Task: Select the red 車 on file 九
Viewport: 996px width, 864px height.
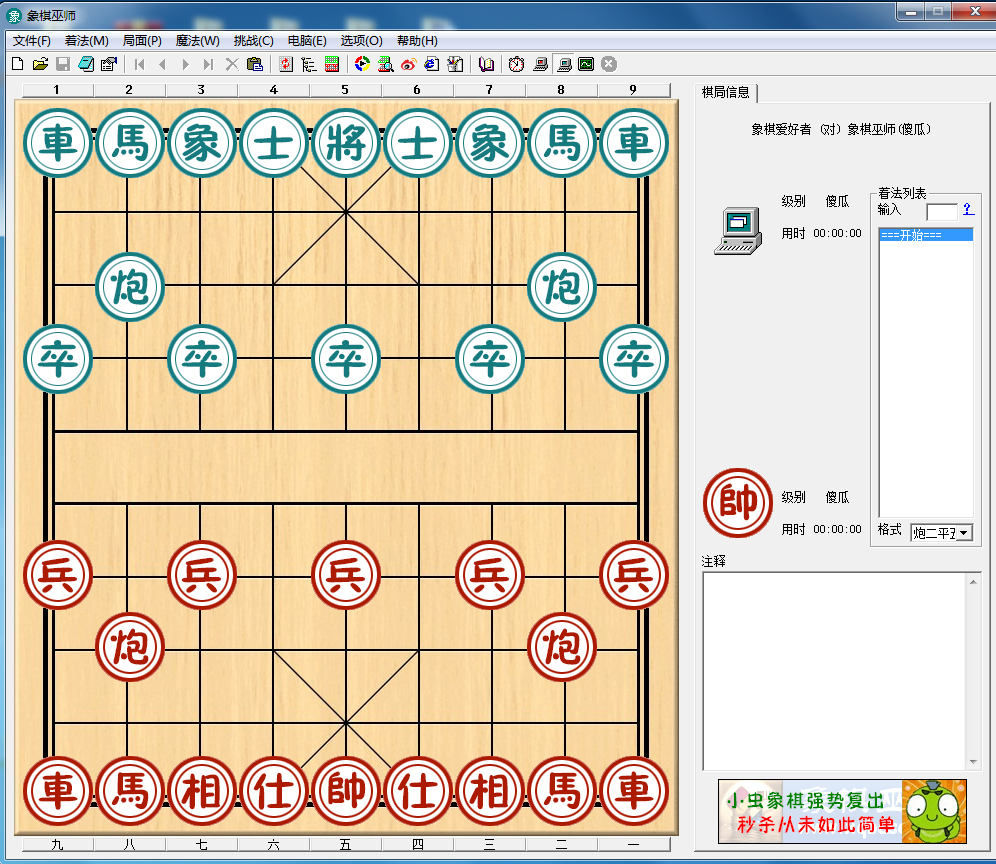Action: (x=58, y=791)
